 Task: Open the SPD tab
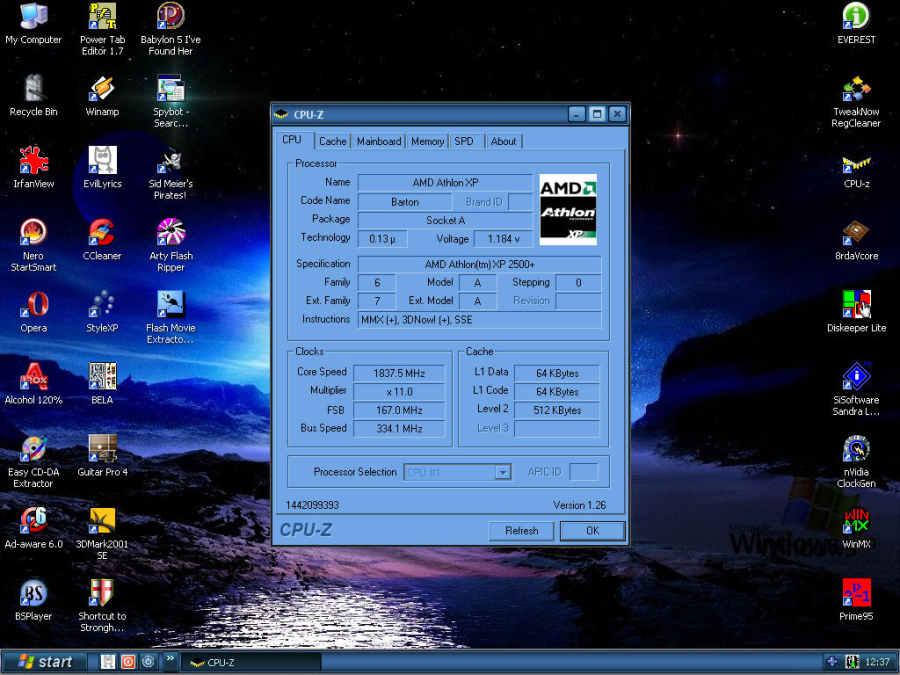(464, 141)
